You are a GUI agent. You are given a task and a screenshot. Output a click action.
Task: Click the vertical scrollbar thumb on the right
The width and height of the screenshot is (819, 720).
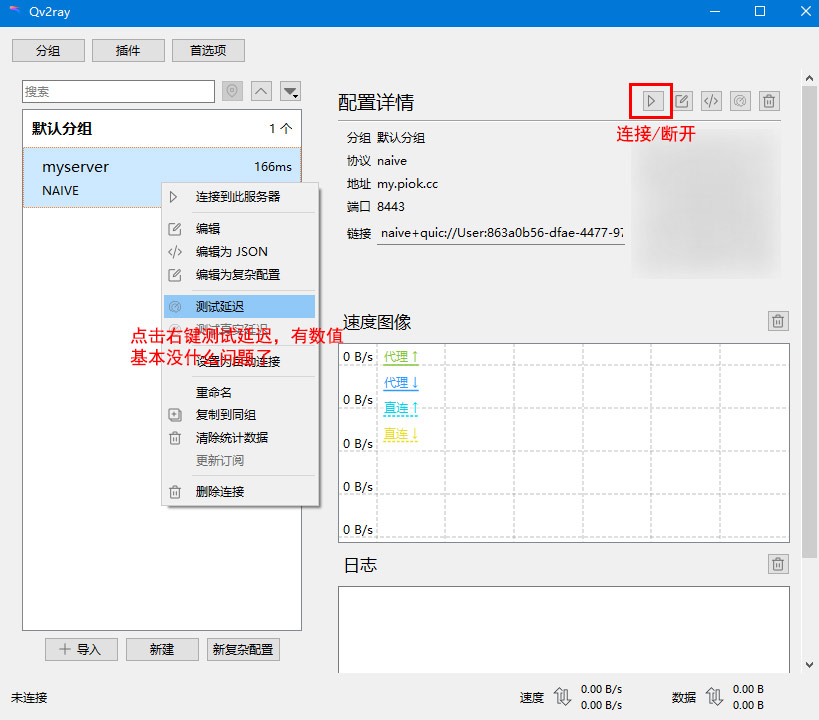click(x=809, y=322)
